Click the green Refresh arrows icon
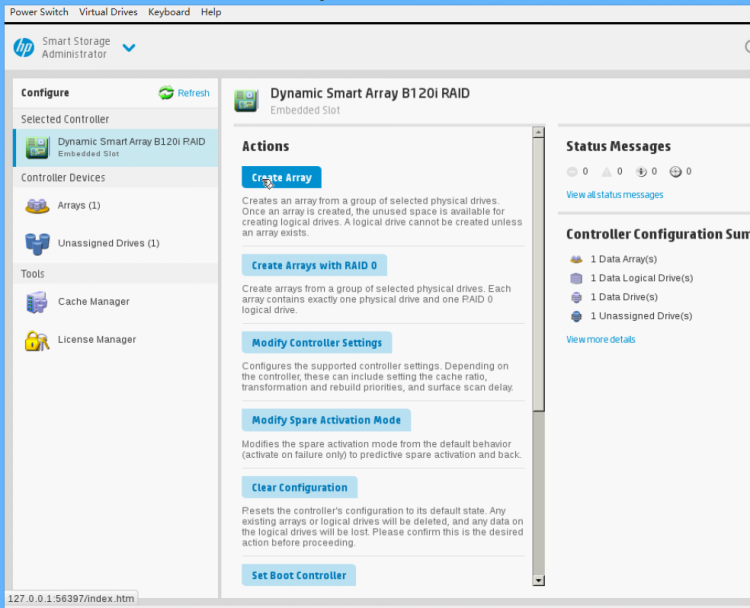The image size is (750, 608). (x=166, y=93)
